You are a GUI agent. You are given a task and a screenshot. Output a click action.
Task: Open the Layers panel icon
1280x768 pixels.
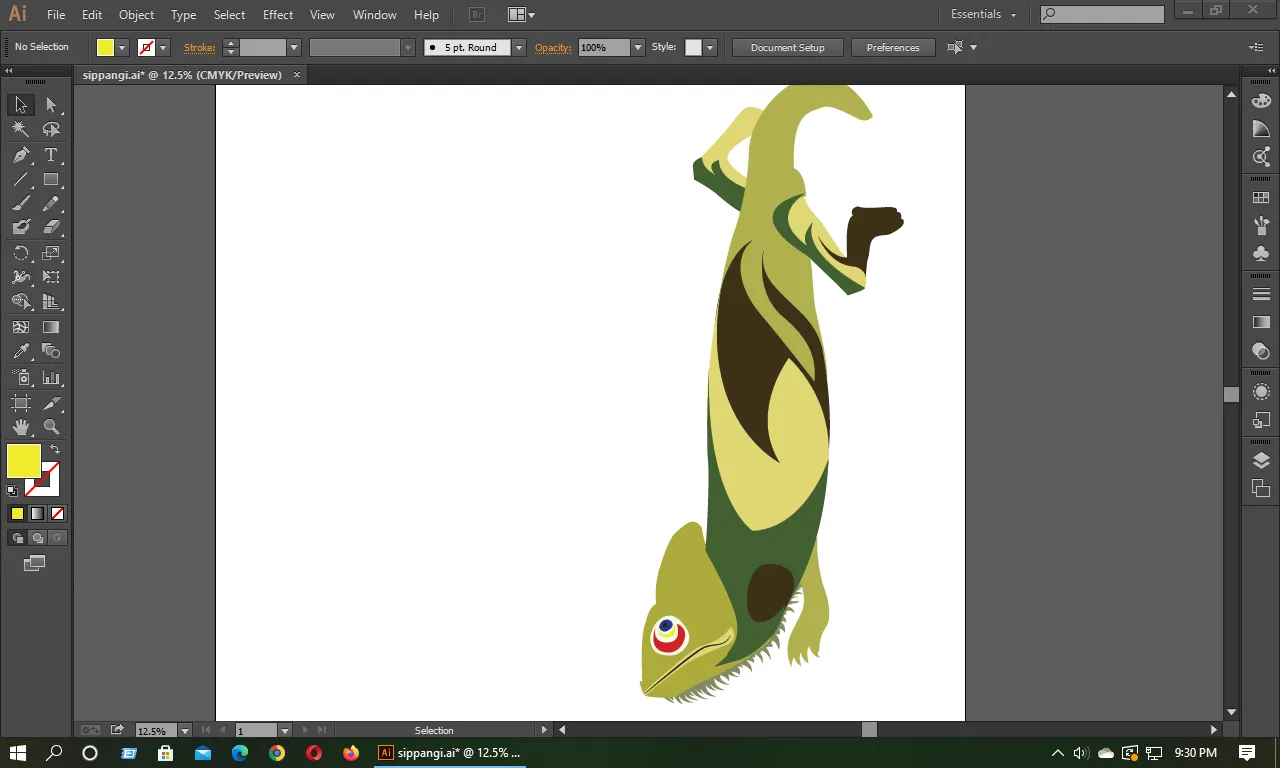[1261, 461]
